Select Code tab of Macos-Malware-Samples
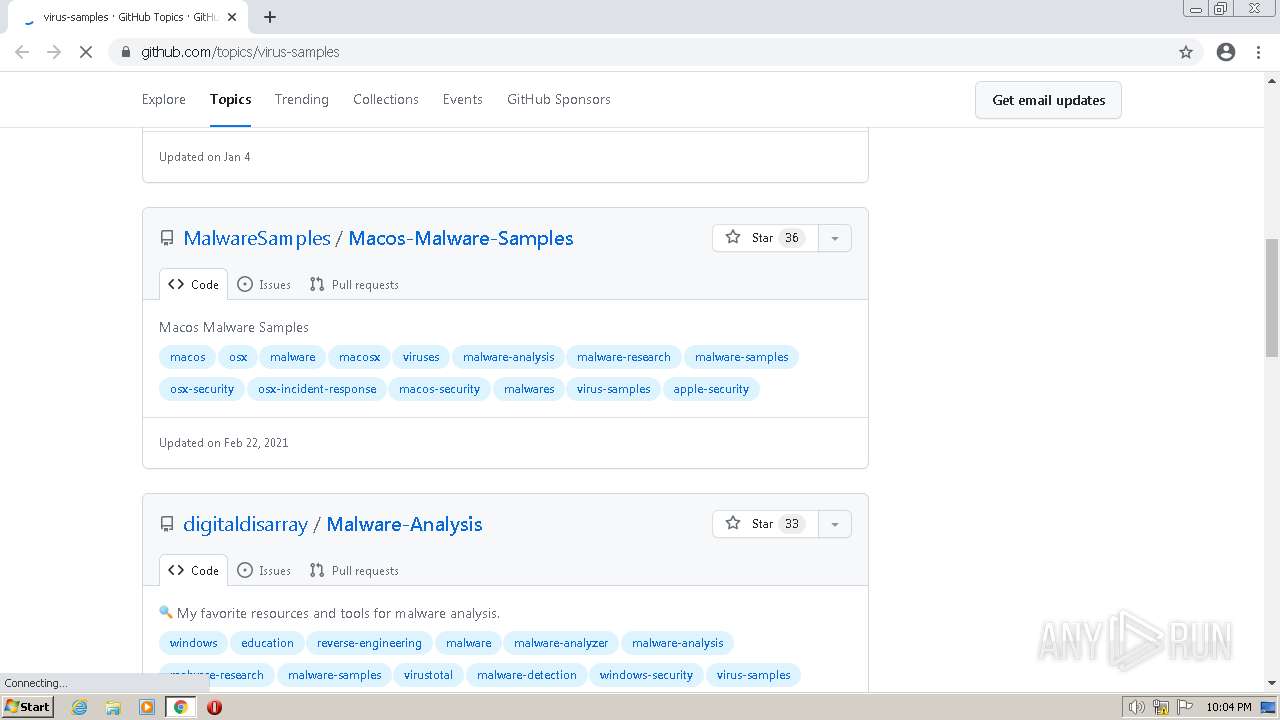The image size is (1280, 720). [x=193, y=284]
